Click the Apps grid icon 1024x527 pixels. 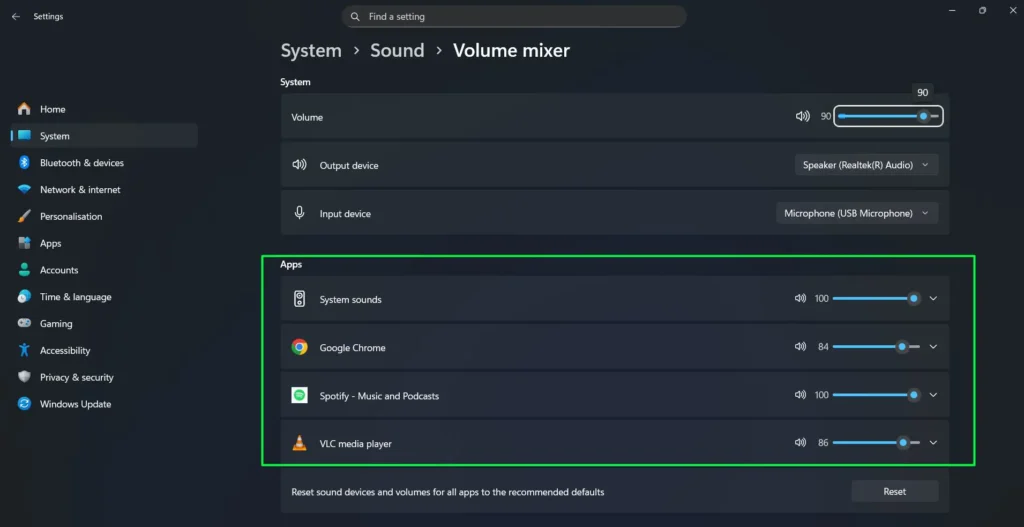[x=24, y=243]
